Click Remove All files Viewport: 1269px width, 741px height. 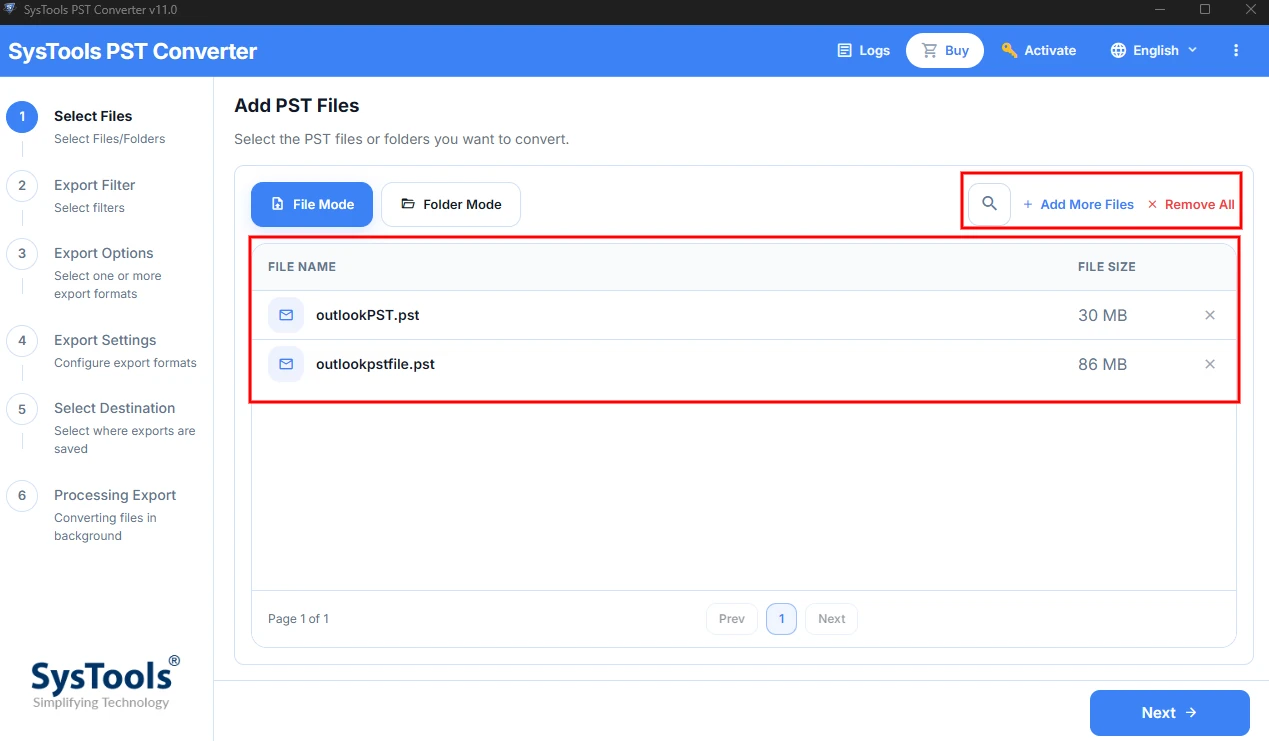click(1190, 204)
